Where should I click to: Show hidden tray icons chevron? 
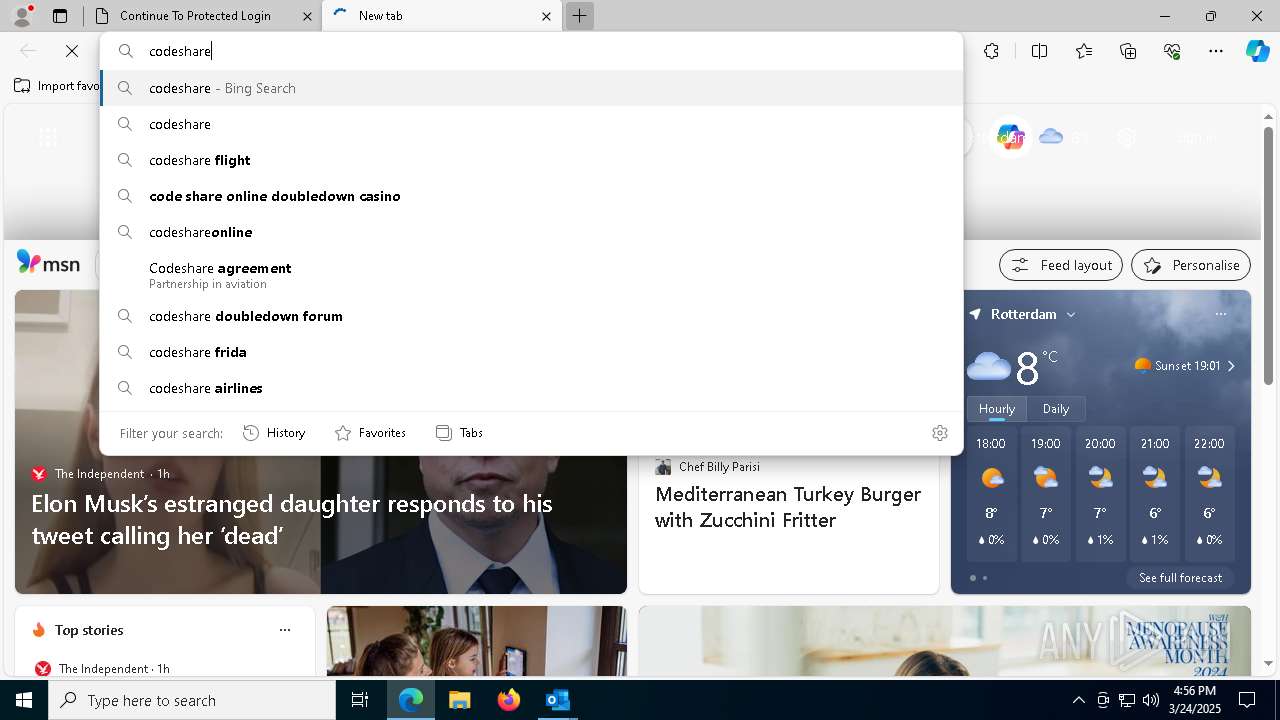1078,700
